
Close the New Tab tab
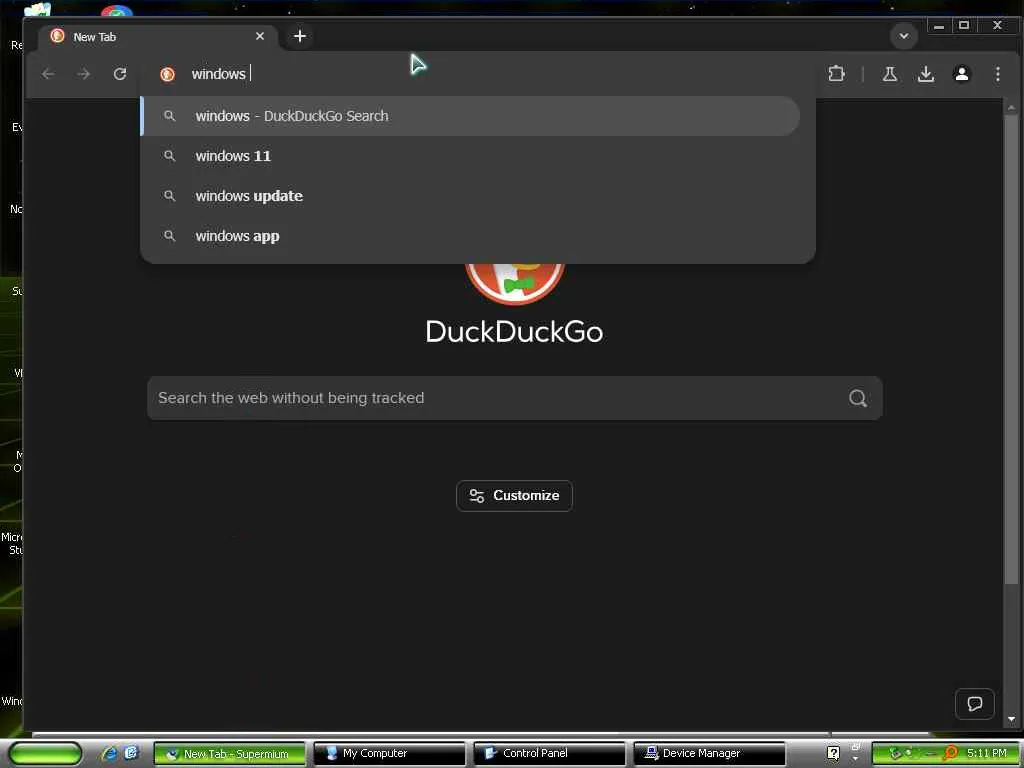click(260, 36)
